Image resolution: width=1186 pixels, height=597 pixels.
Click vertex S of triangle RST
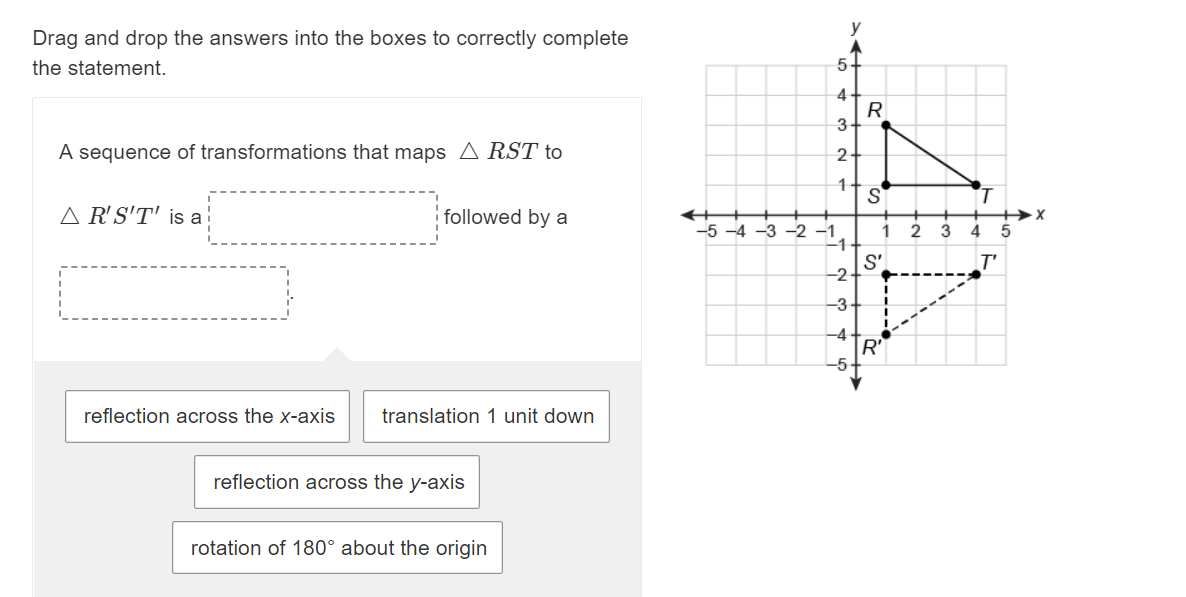(x=885, y=186)
